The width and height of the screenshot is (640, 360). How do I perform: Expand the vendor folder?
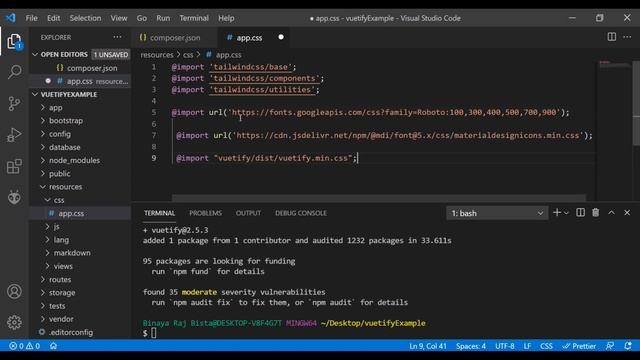point(80,319)
